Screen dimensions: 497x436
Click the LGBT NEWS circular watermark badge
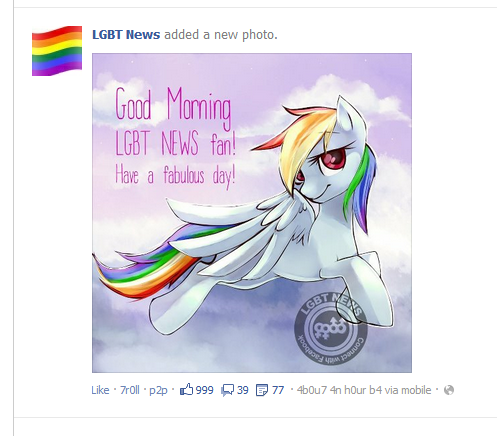coord(331,328)
